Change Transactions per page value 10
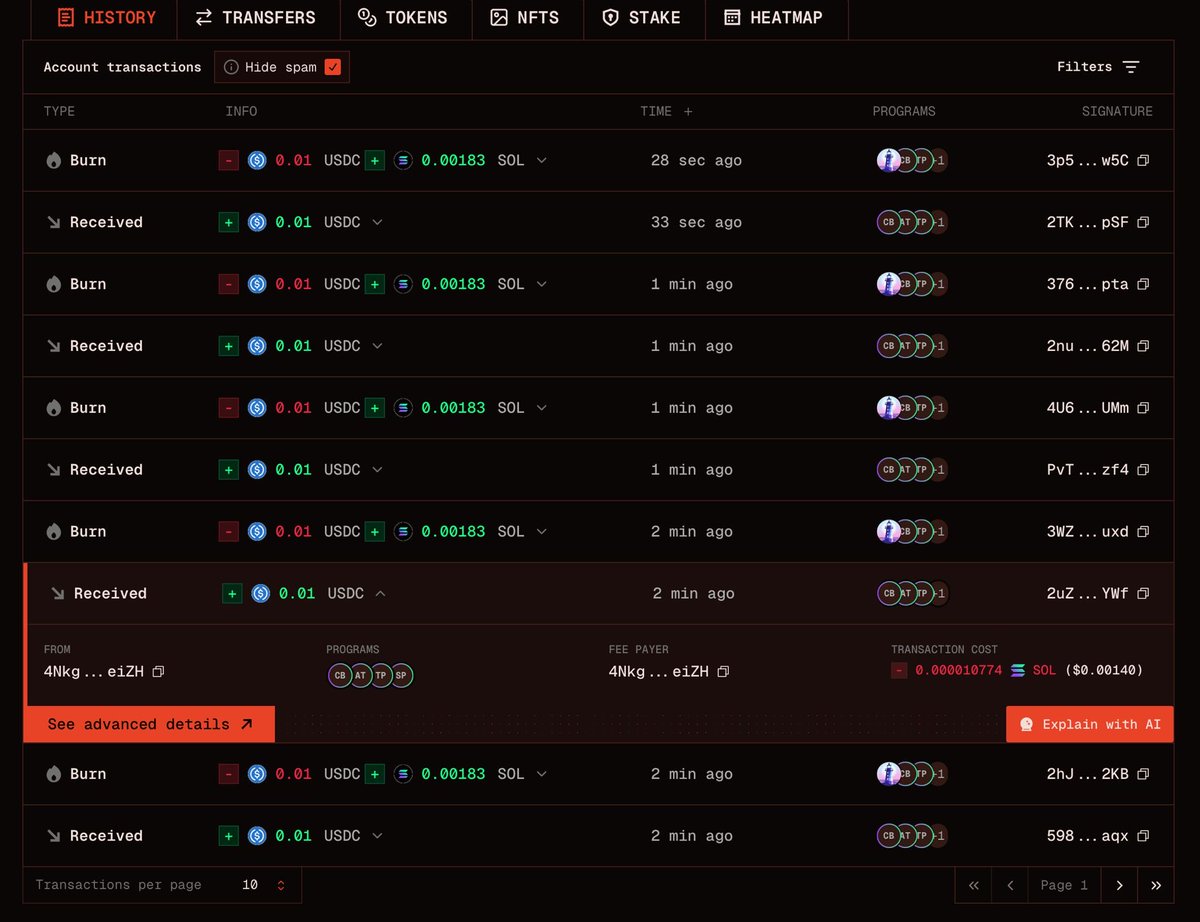This screenshot has height=922, width=1200. tap(265, 885)
